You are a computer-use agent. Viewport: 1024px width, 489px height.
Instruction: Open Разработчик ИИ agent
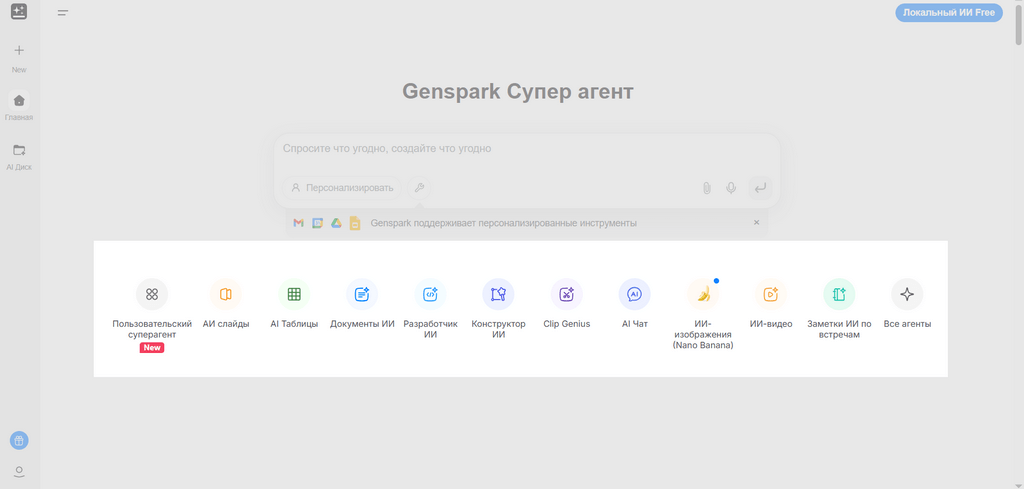click(430, 294)
